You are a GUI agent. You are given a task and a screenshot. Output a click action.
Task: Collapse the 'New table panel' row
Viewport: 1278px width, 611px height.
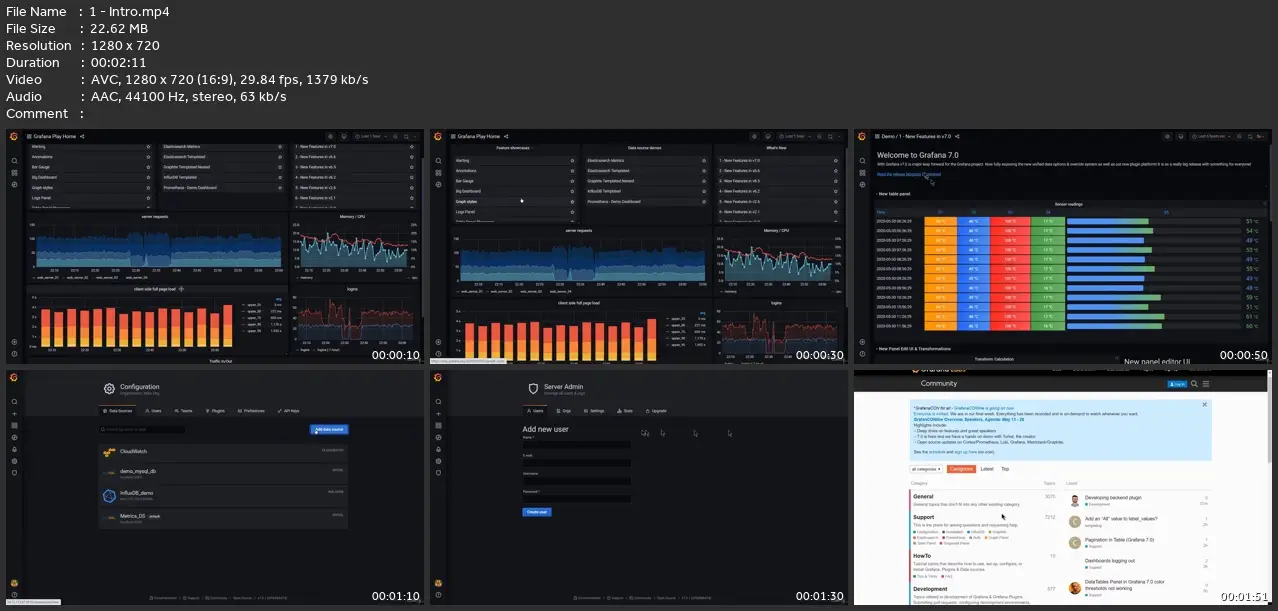(893, 193)
